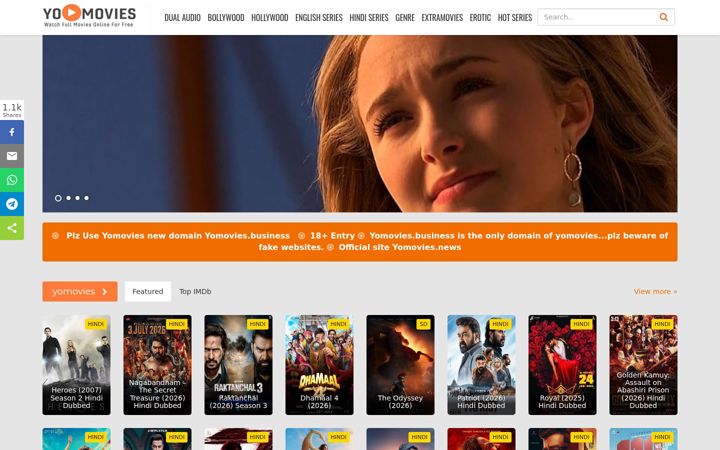Switch to the Top IMDb tab
Screen dimensions: 720x450
point(195,292)
